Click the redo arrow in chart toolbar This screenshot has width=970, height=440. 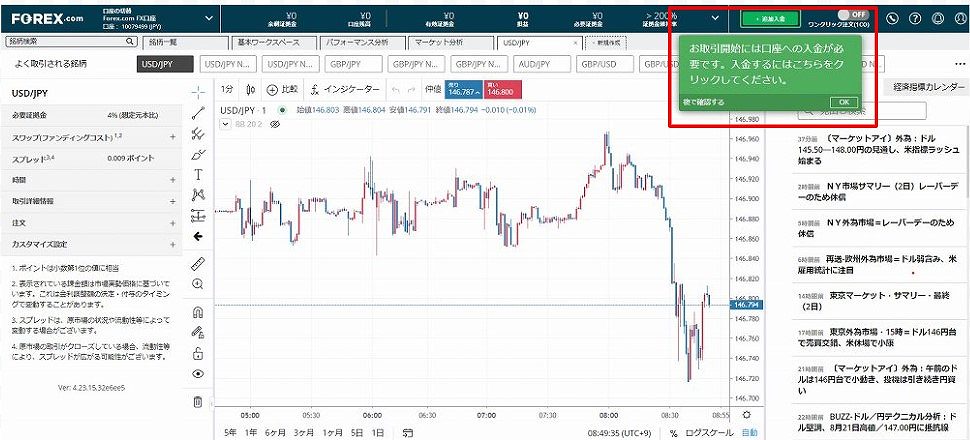click(x=411, y=90)
